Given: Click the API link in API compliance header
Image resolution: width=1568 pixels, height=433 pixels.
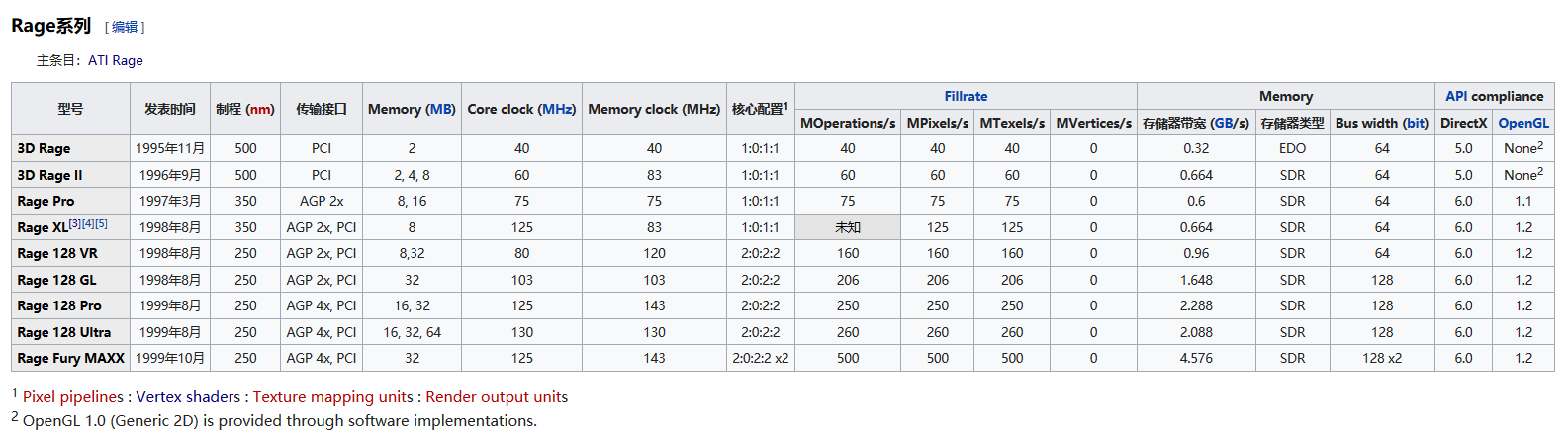Looking at the screenshot, I should click(x=1456, y=96).
